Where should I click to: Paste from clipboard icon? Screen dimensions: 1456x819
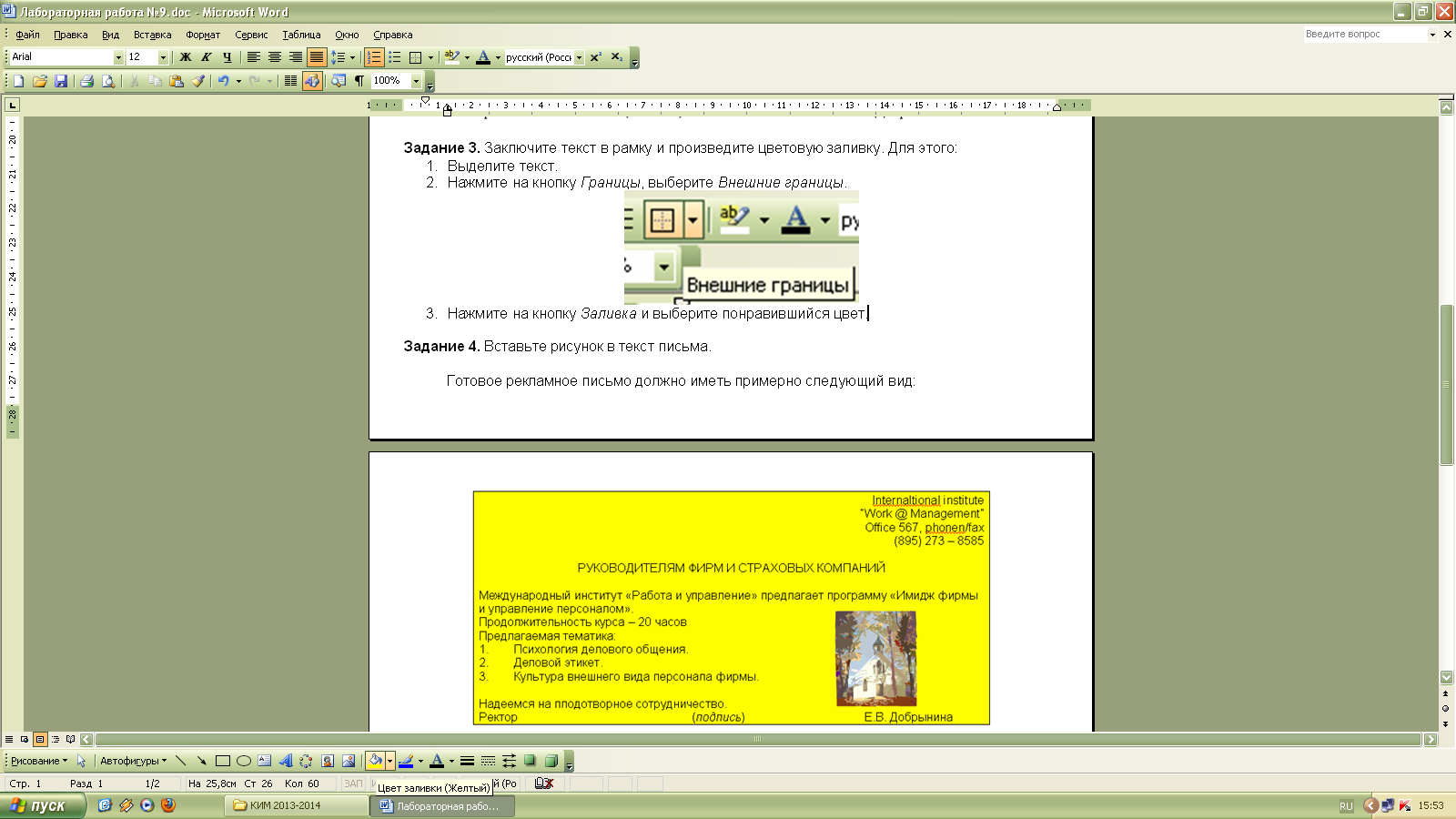tap(177, 81)
